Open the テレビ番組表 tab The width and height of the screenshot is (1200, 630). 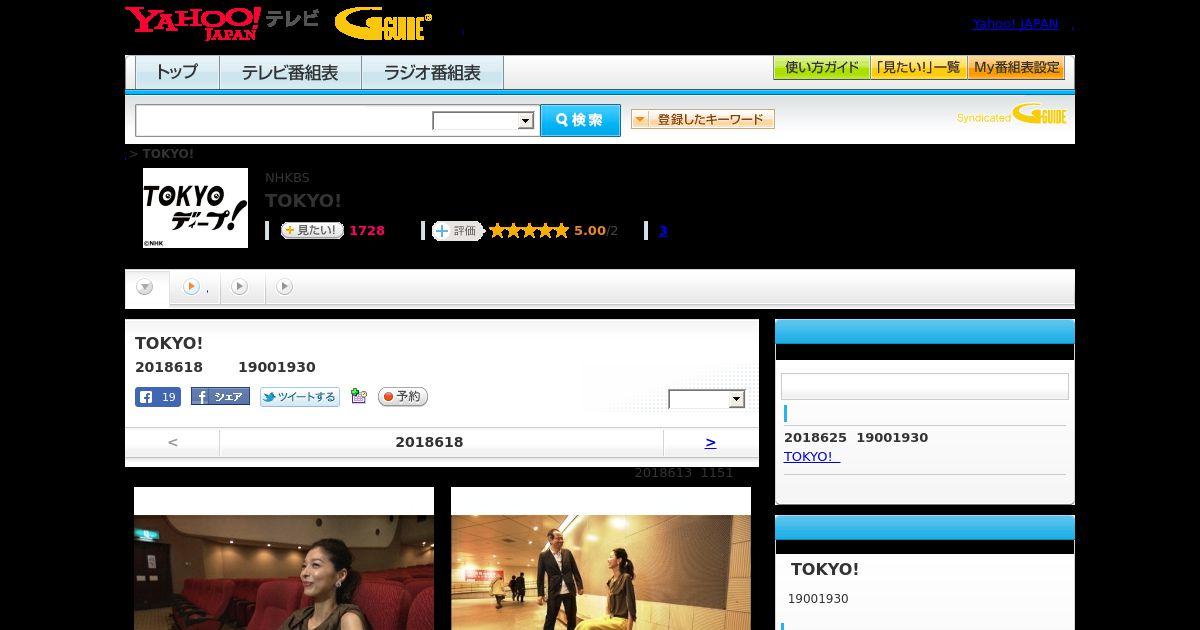pyautogui.click(x=290, y=73)
